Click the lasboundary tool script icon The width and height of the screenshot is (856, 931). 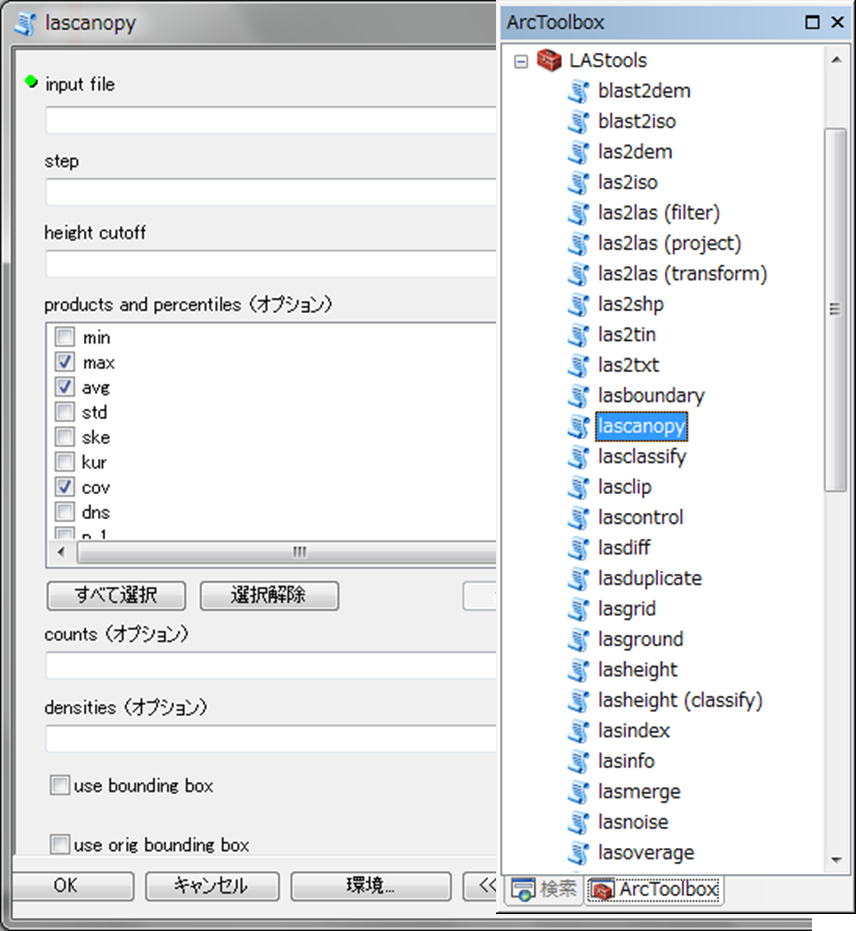click(x=578, y=396)
